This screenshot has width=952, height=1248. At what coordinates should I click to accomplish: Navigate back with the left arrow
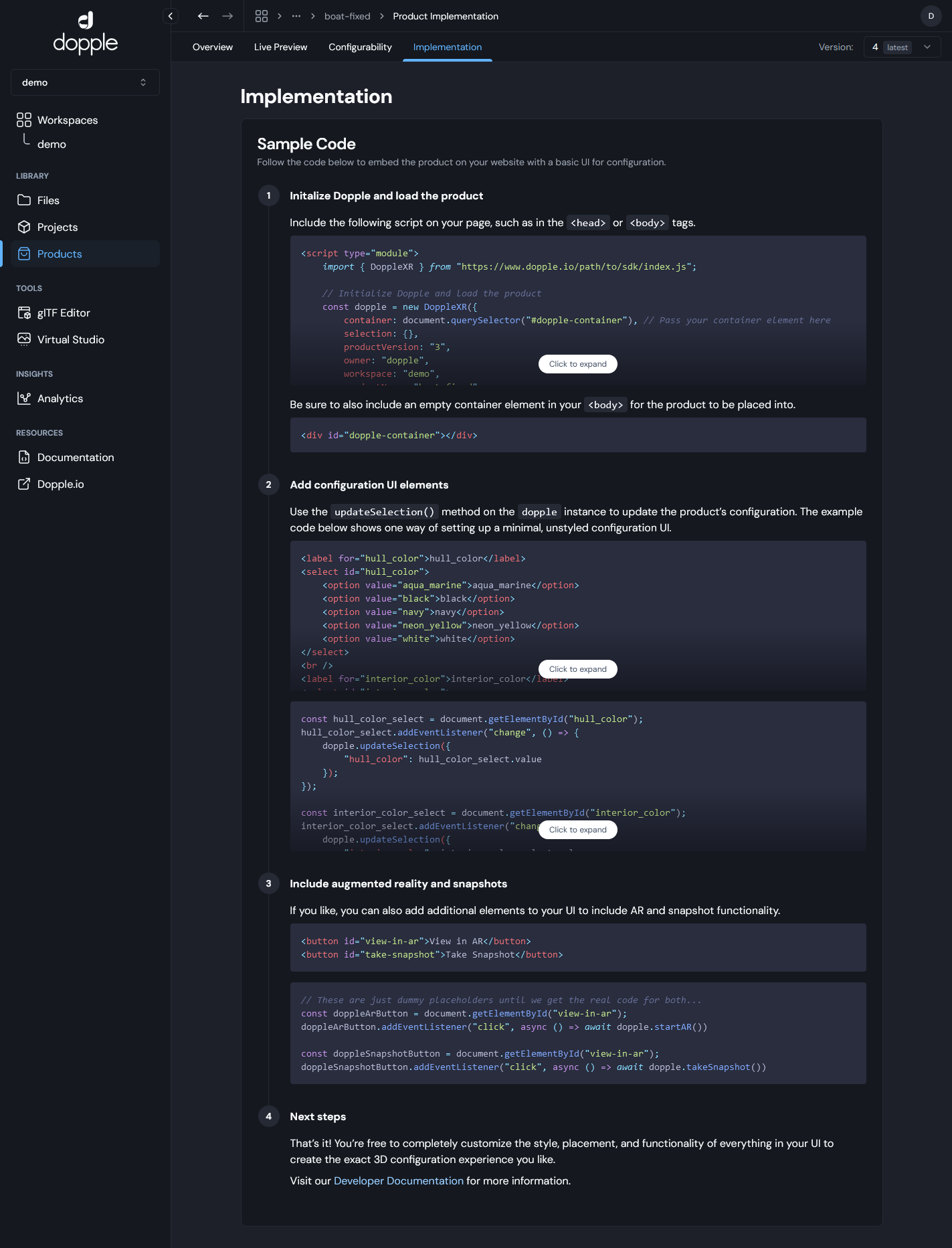coord(203,16)
